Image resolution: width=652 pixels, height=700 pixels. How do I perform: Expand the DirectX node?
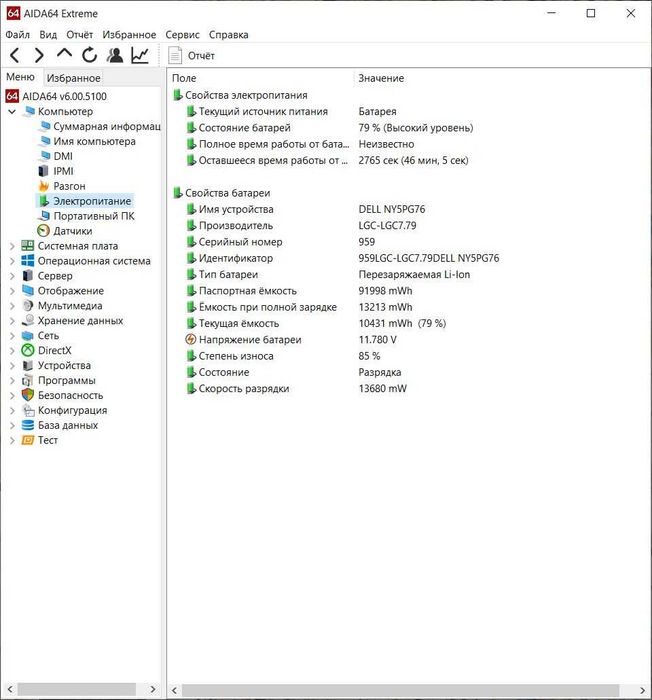[12, 351]
